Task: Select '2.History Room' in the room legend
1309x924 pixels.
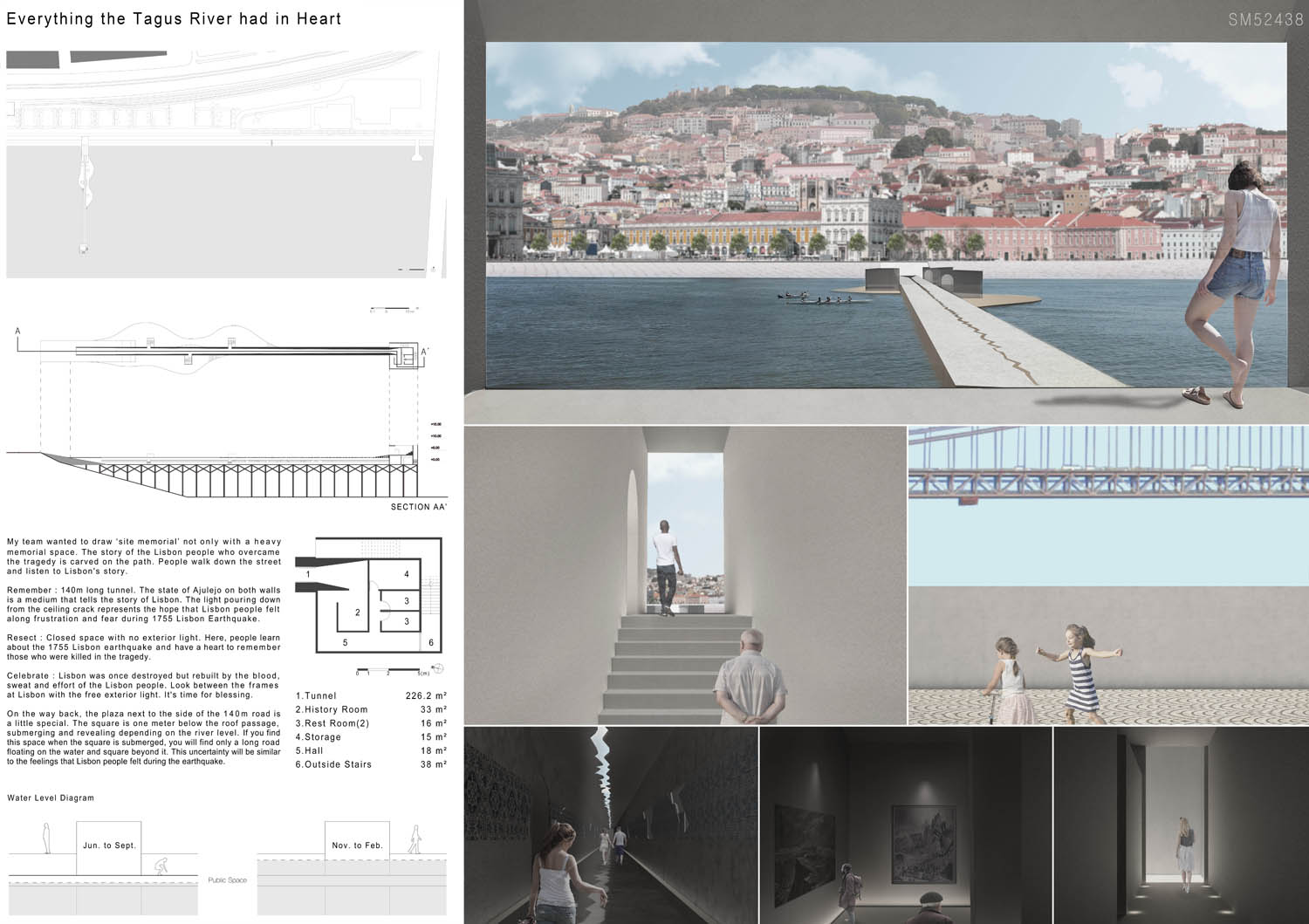Action: pyautogui.click(x=332, y=710)
